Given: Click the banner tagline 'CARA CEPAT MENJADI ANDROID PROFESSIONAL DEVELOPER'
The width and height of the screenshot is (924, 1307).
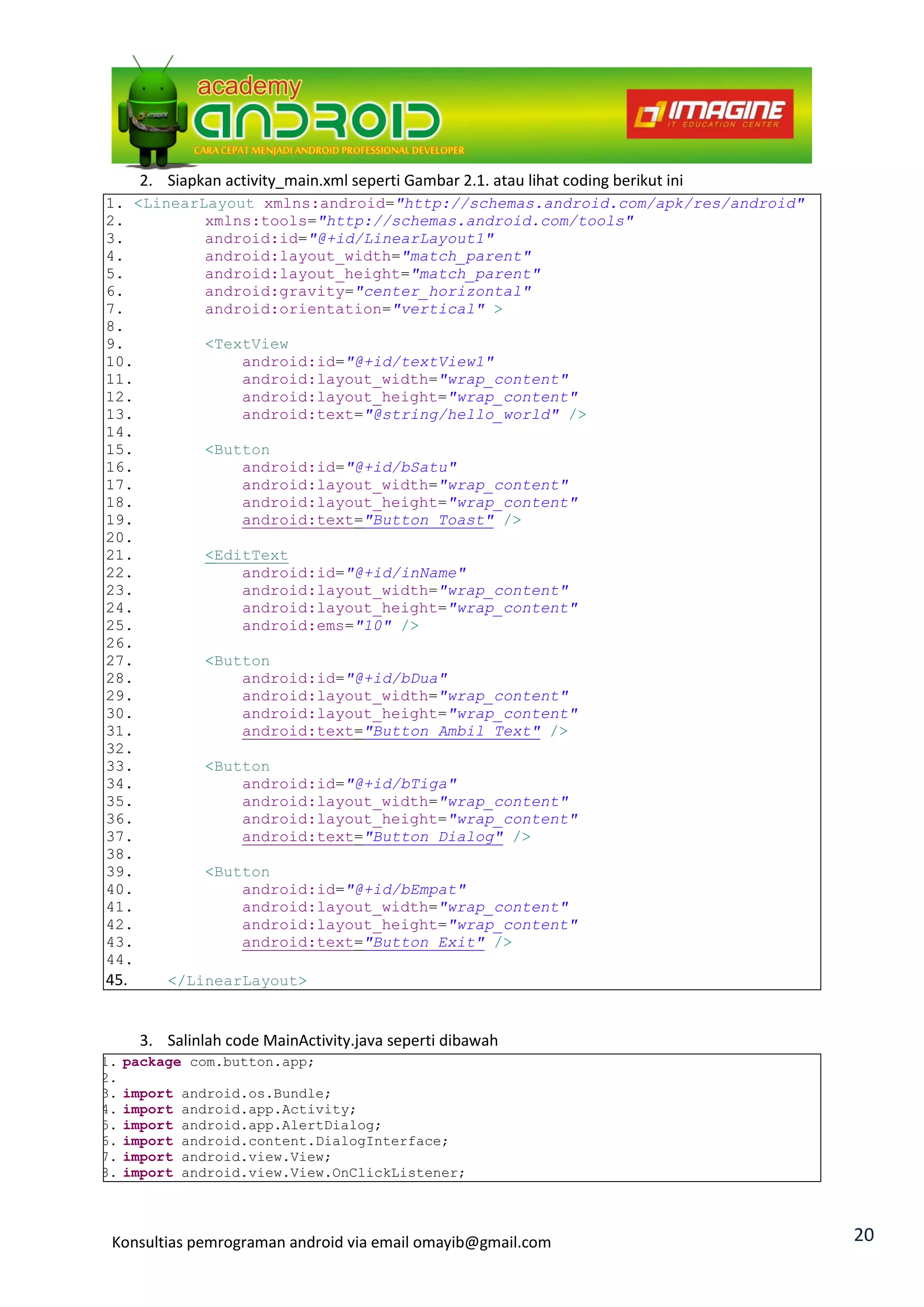Looking at the screenshot, I should click(x=329, y=150).
